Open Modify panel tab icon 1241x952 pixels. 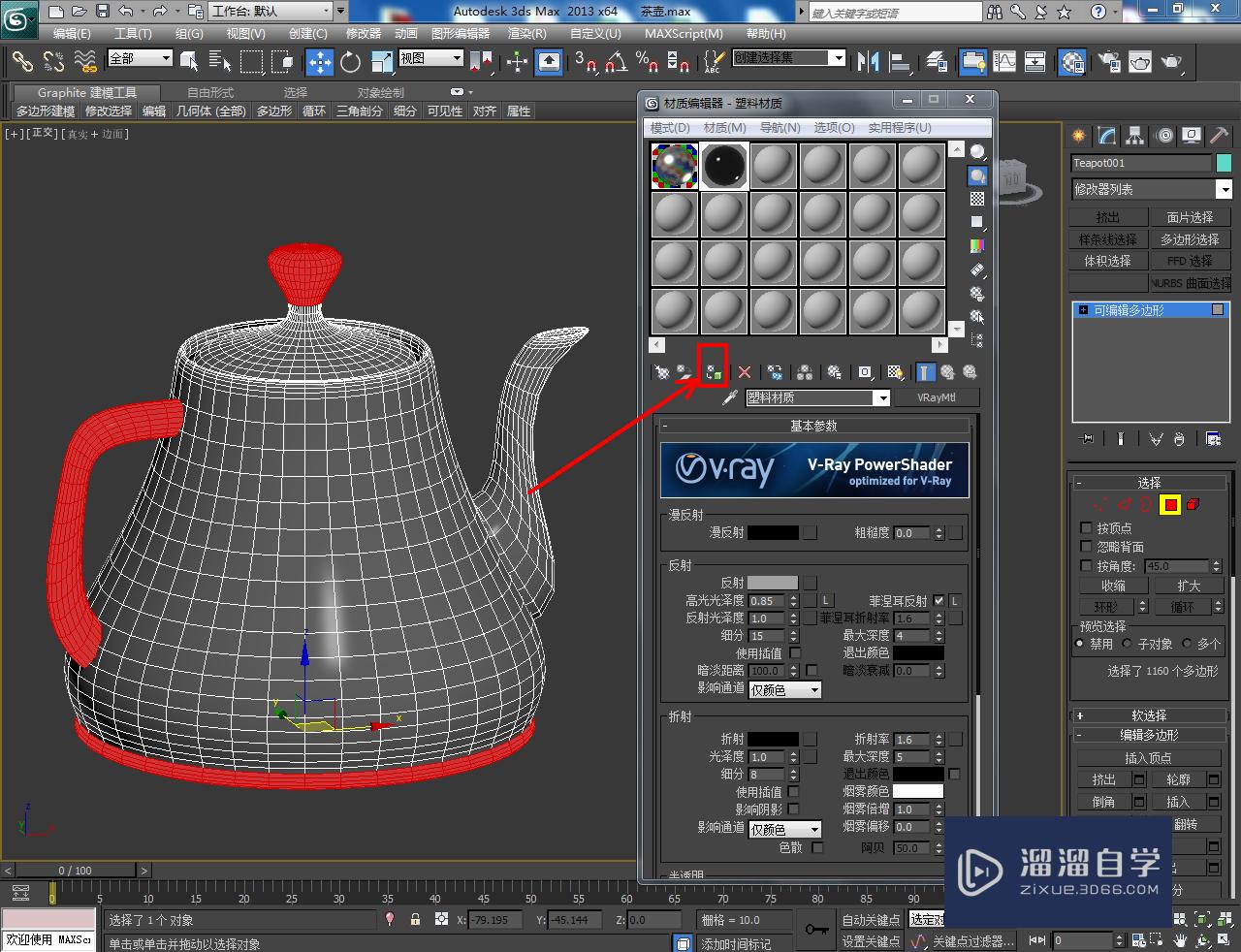click(x=1107, y=136)
